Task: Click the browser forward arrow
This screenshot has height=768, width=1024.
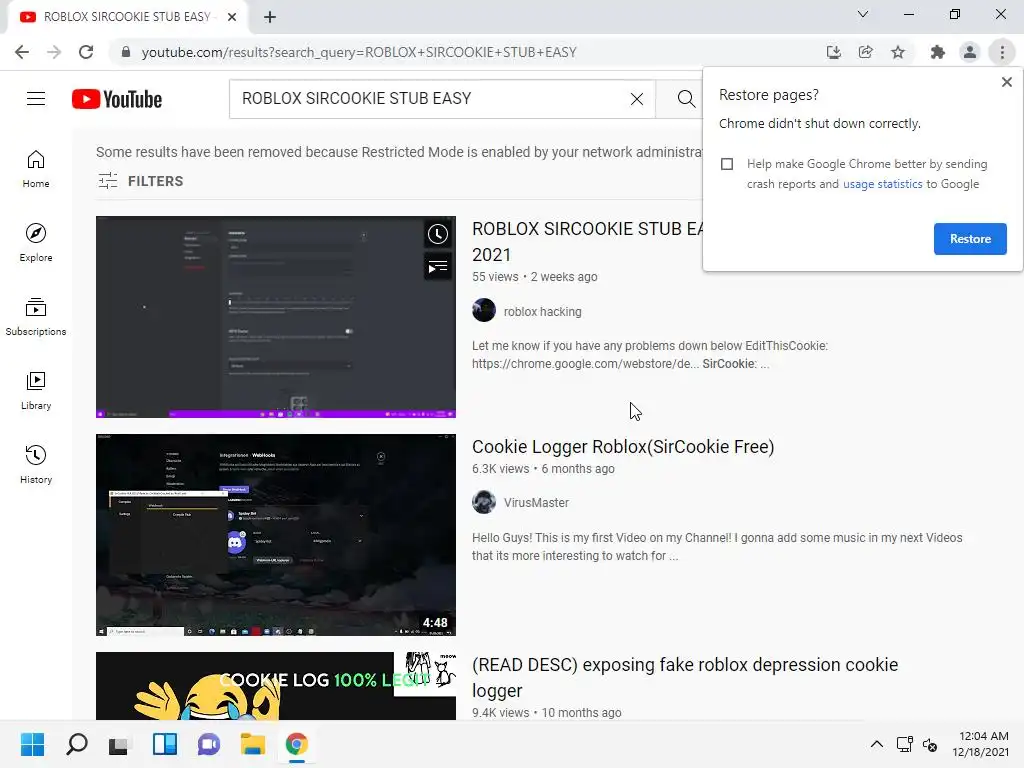Action: click(x=54, y=52)
